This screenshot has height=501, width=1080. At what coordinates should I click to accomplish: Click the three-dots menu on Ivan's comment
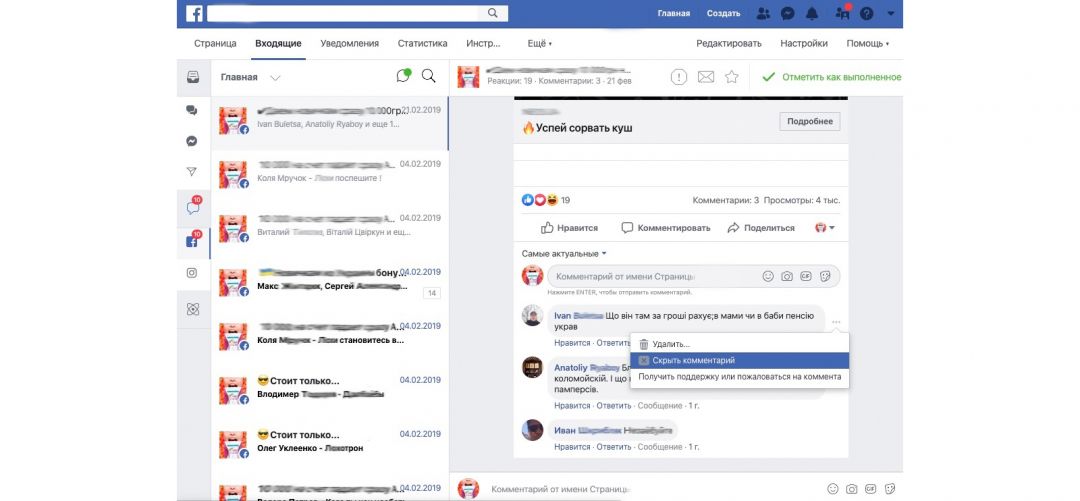tap(836, 322)
